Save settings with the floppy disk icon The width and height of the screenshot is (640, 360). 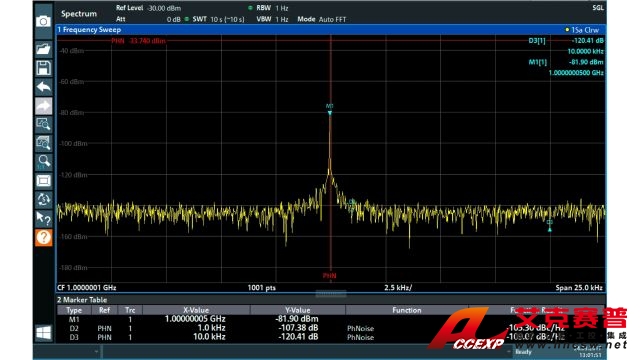pyautogui.click(x=43, y=68)
